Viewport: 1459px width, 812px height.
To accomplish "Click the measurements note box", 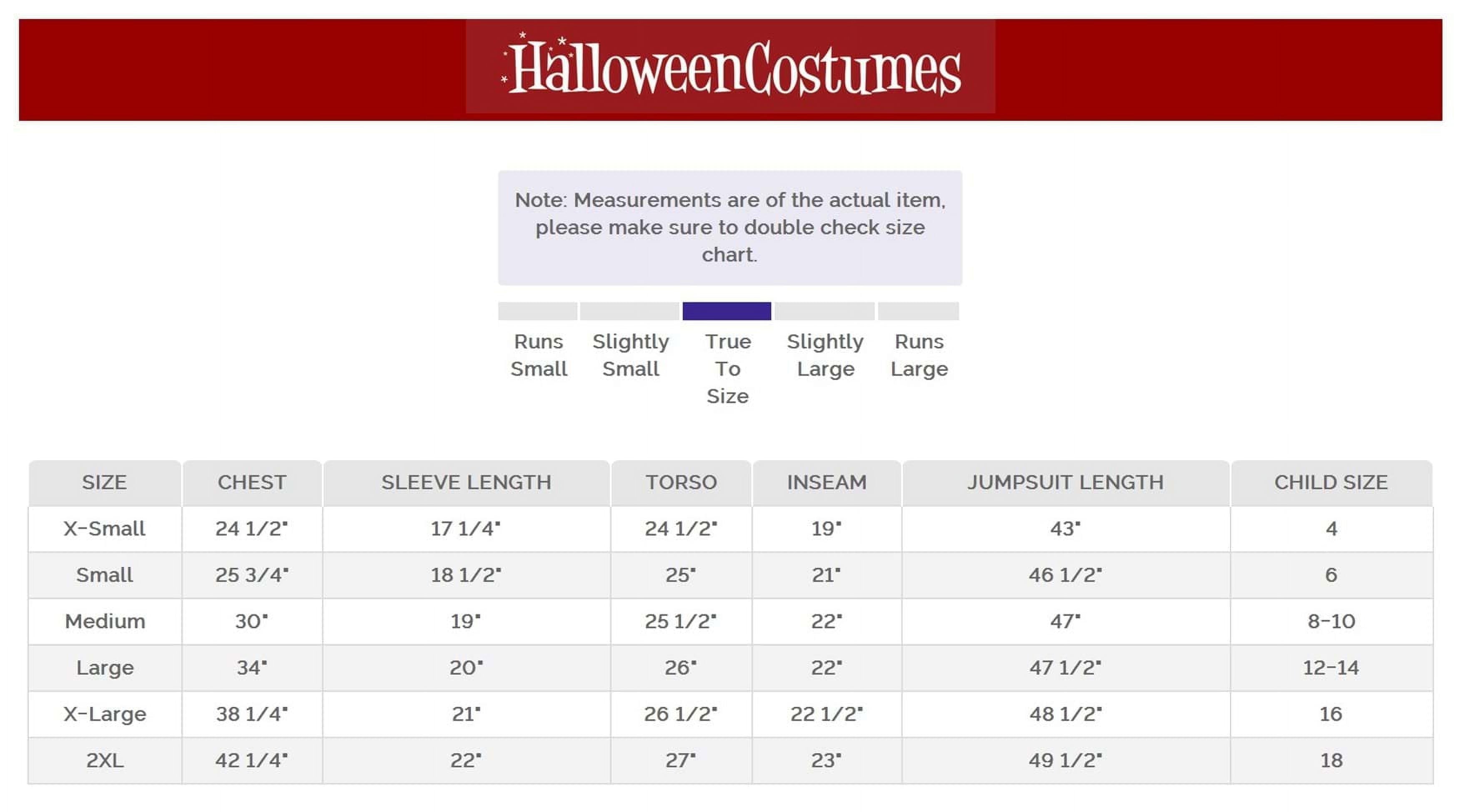I will pos(730,228).
